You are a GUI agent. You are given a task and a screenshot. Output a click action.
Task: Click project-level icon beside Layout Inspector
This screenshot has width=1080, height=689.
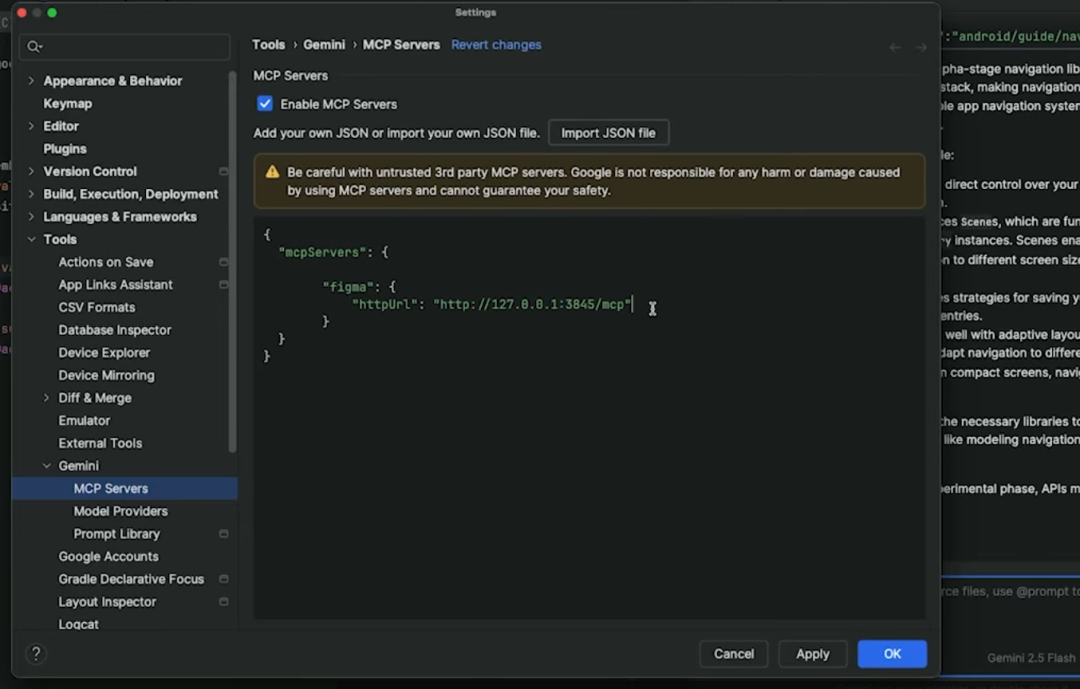[223, 601]
